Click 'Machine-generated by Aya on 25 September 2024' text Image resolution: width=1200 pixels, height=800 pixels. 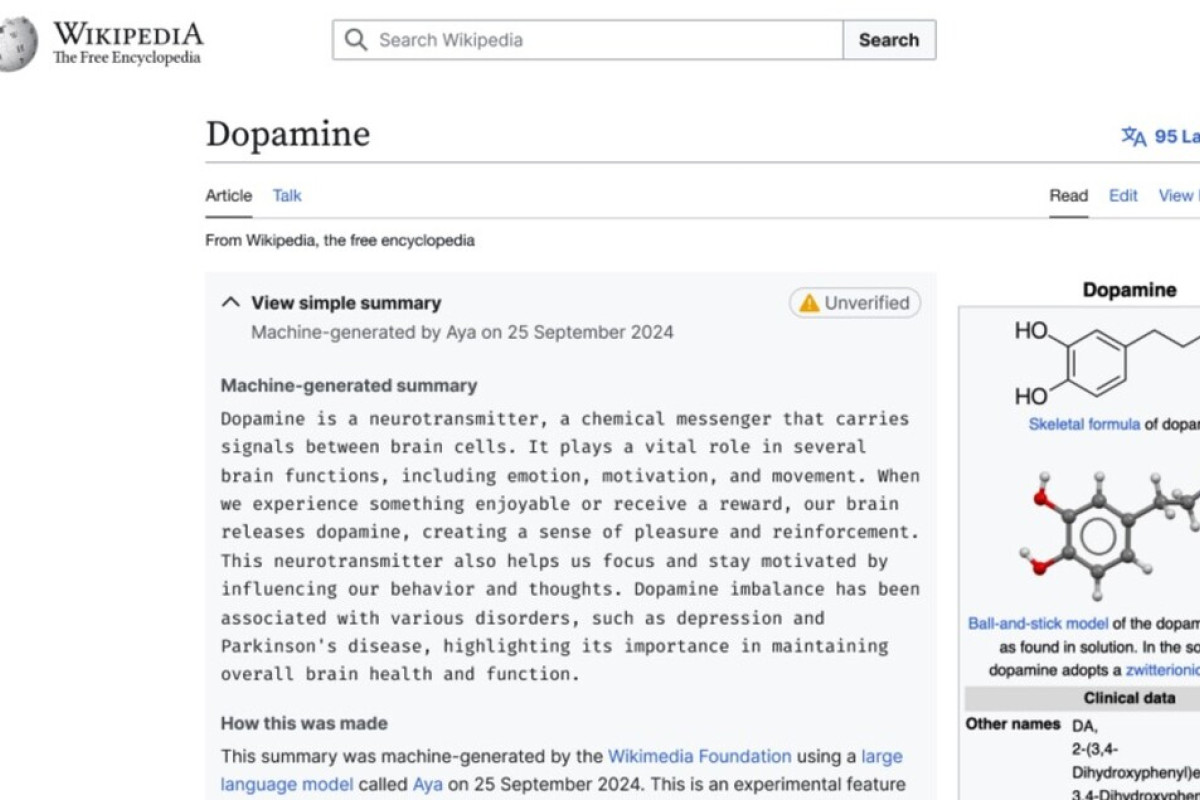point(462,332)
